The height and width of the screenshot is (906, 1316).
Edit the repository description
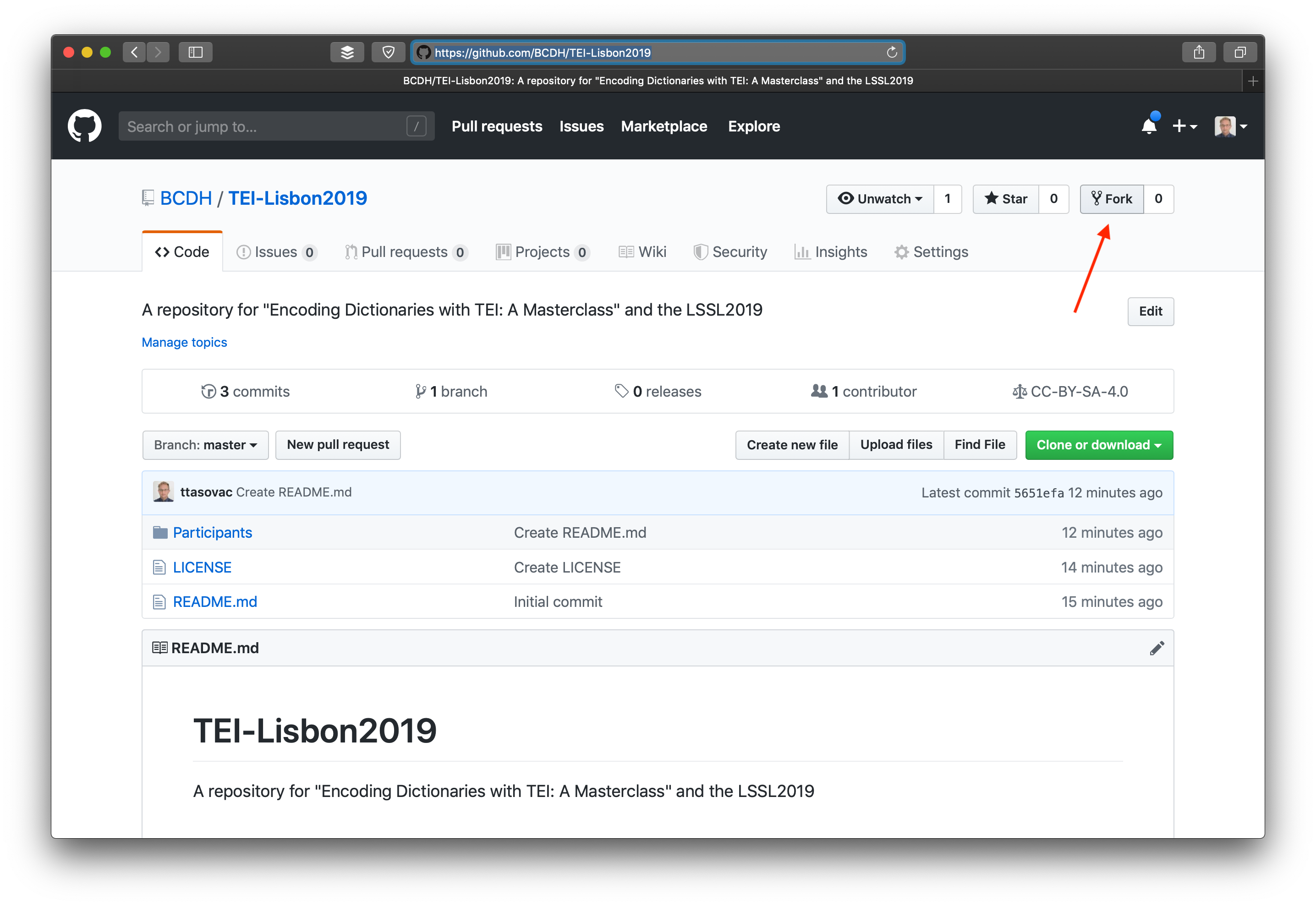point(1150,311)
